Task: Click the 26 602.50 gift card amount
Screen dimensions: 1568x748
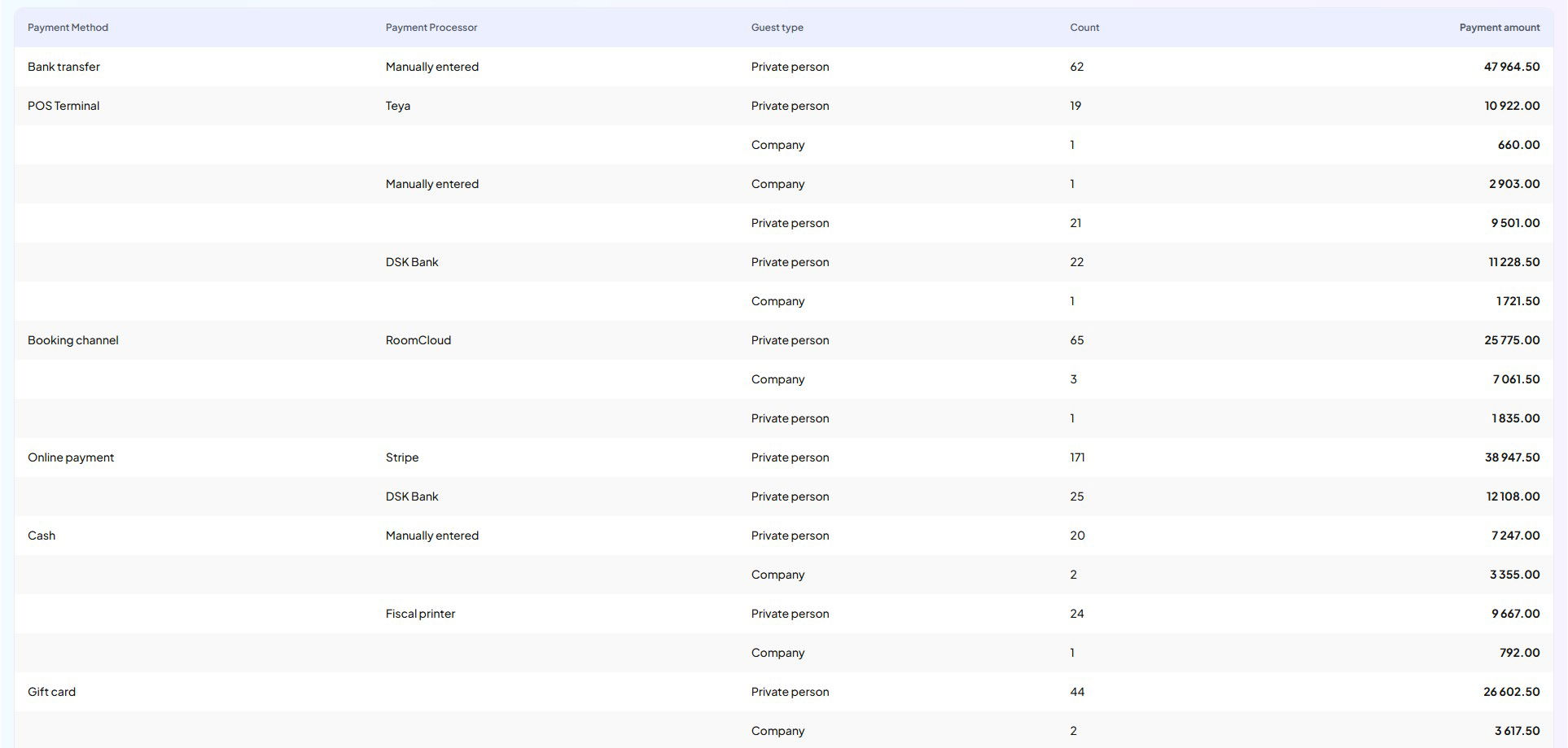Action: pos(1511,692)
